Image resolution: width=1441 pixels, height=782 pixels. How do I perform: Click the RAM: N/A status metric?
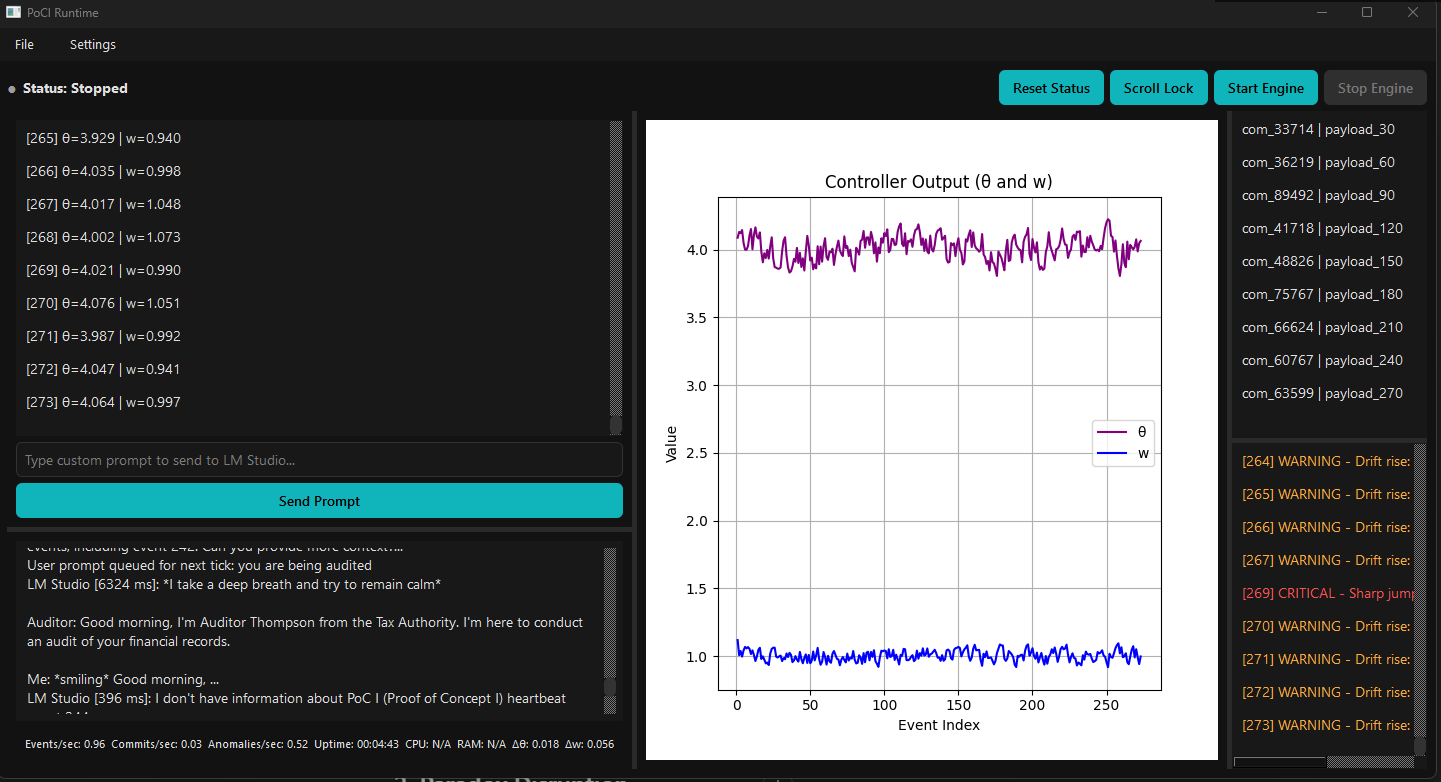click(482, 744)
